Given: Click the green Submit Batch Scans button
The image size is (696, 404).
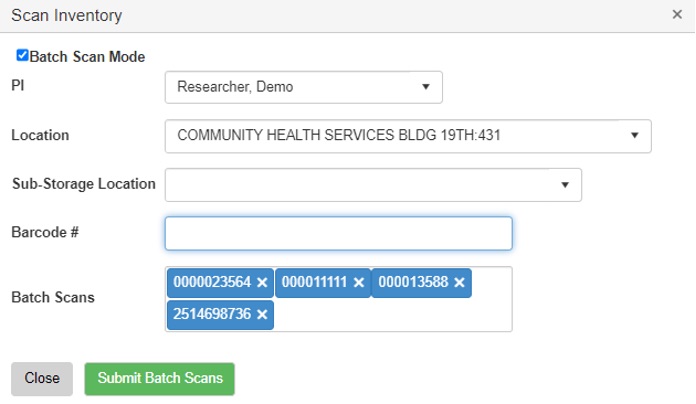Looking at the screenshot, I should click(159, 379).
